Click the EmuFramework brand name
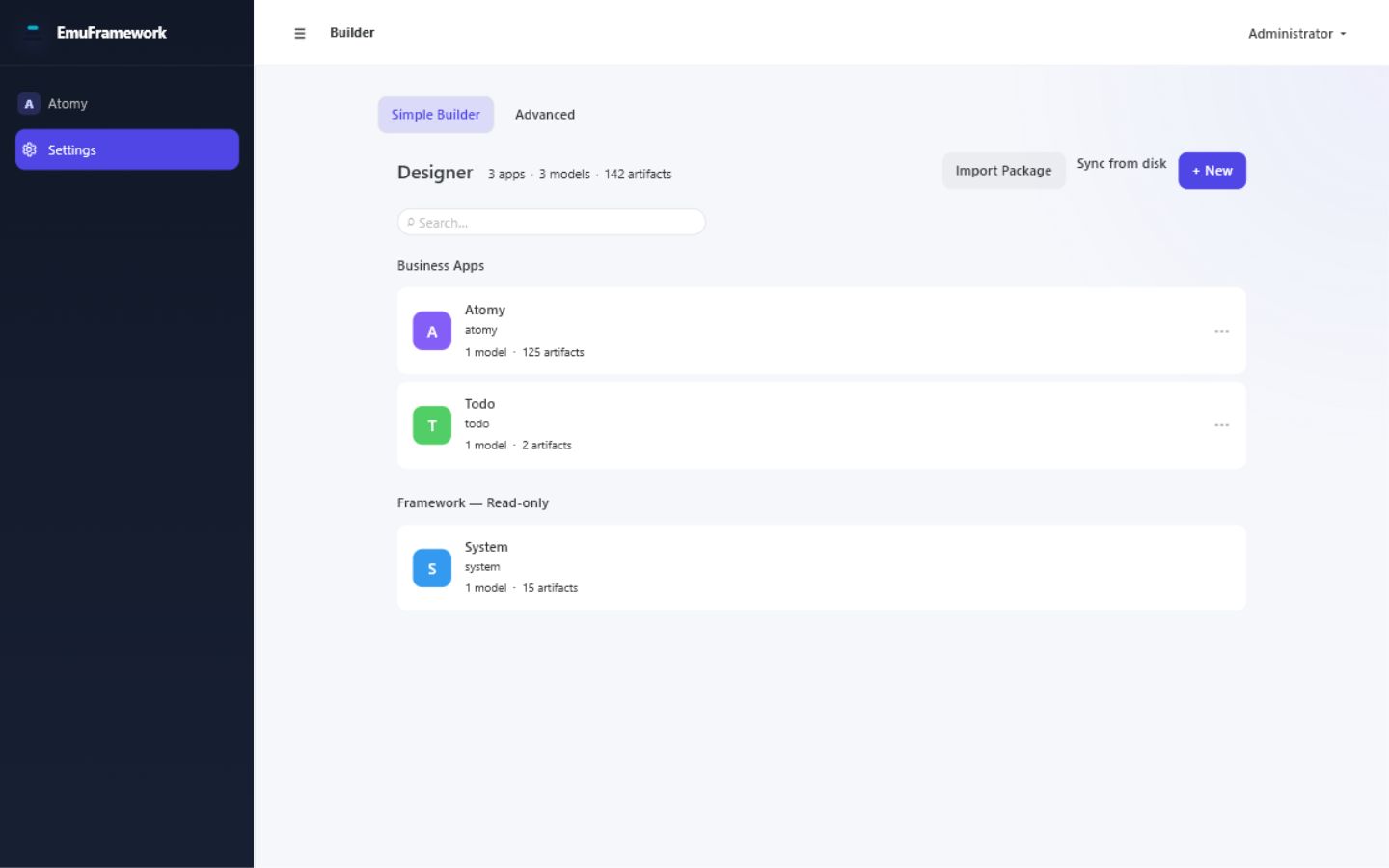This screenshot has height=868, width=1389. point(112,33)
